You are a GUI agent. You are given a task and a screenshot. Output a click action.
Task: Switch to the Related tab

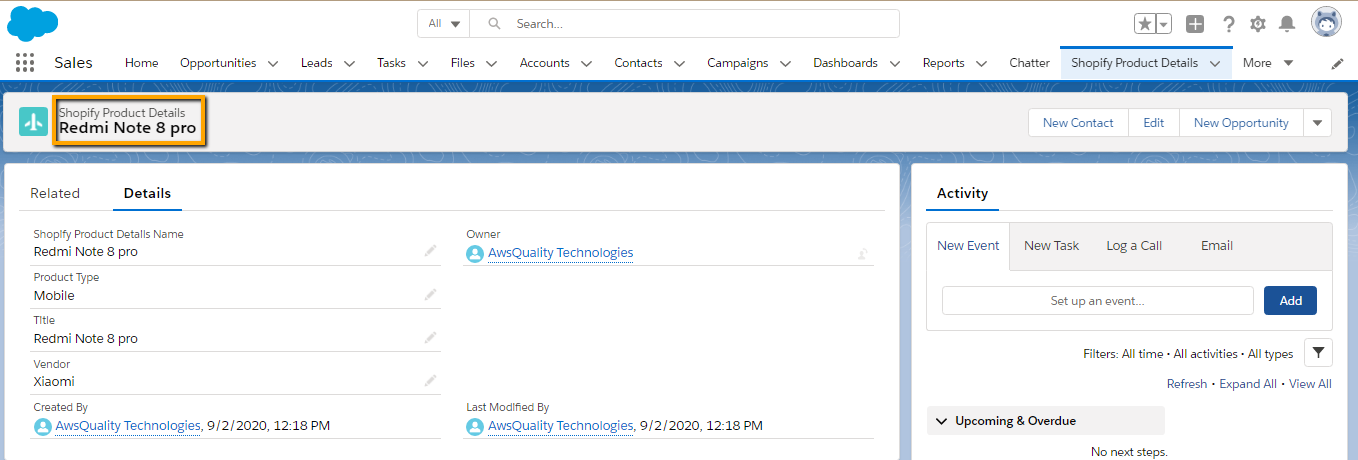[55, 193]
